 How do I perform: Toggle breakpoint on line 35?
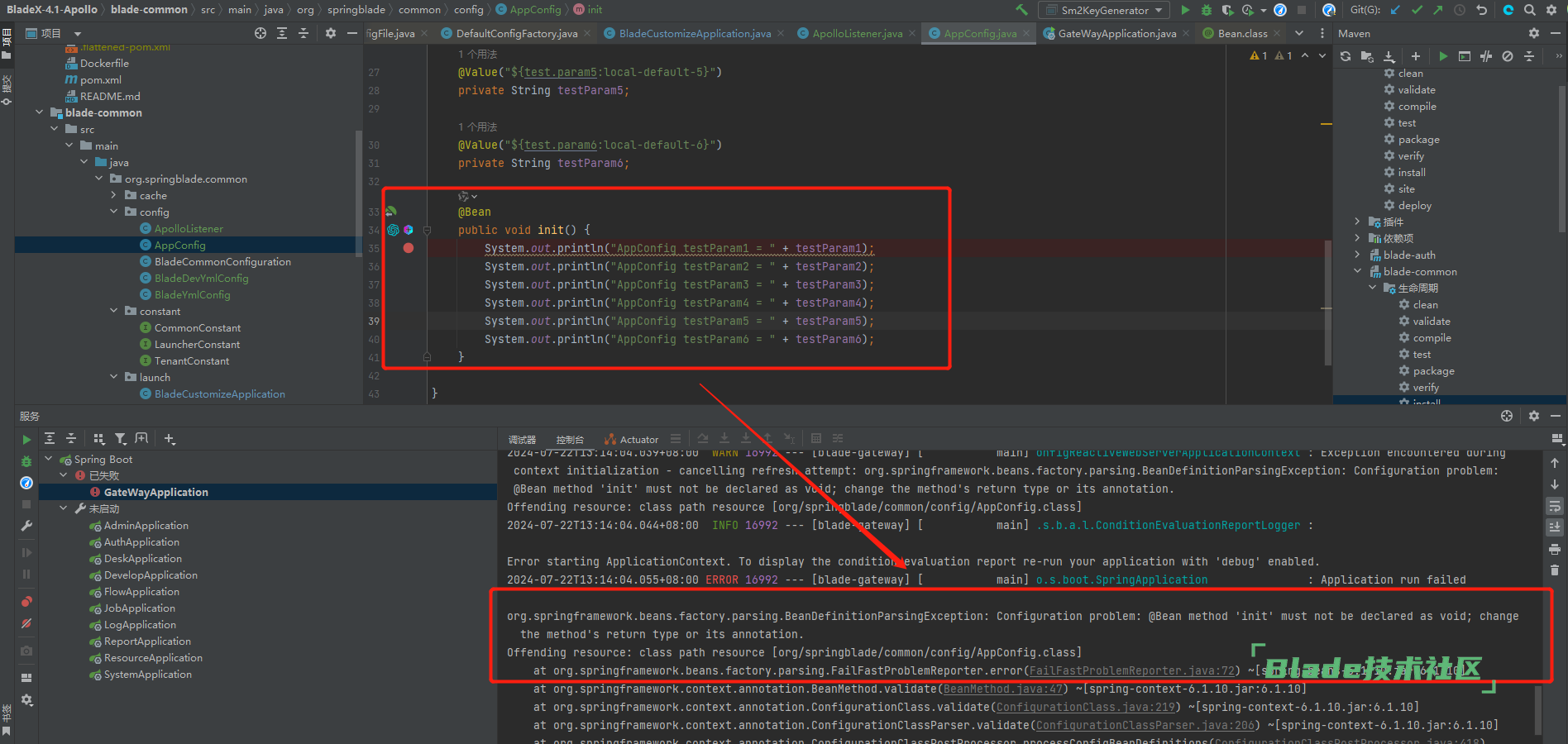409,248
